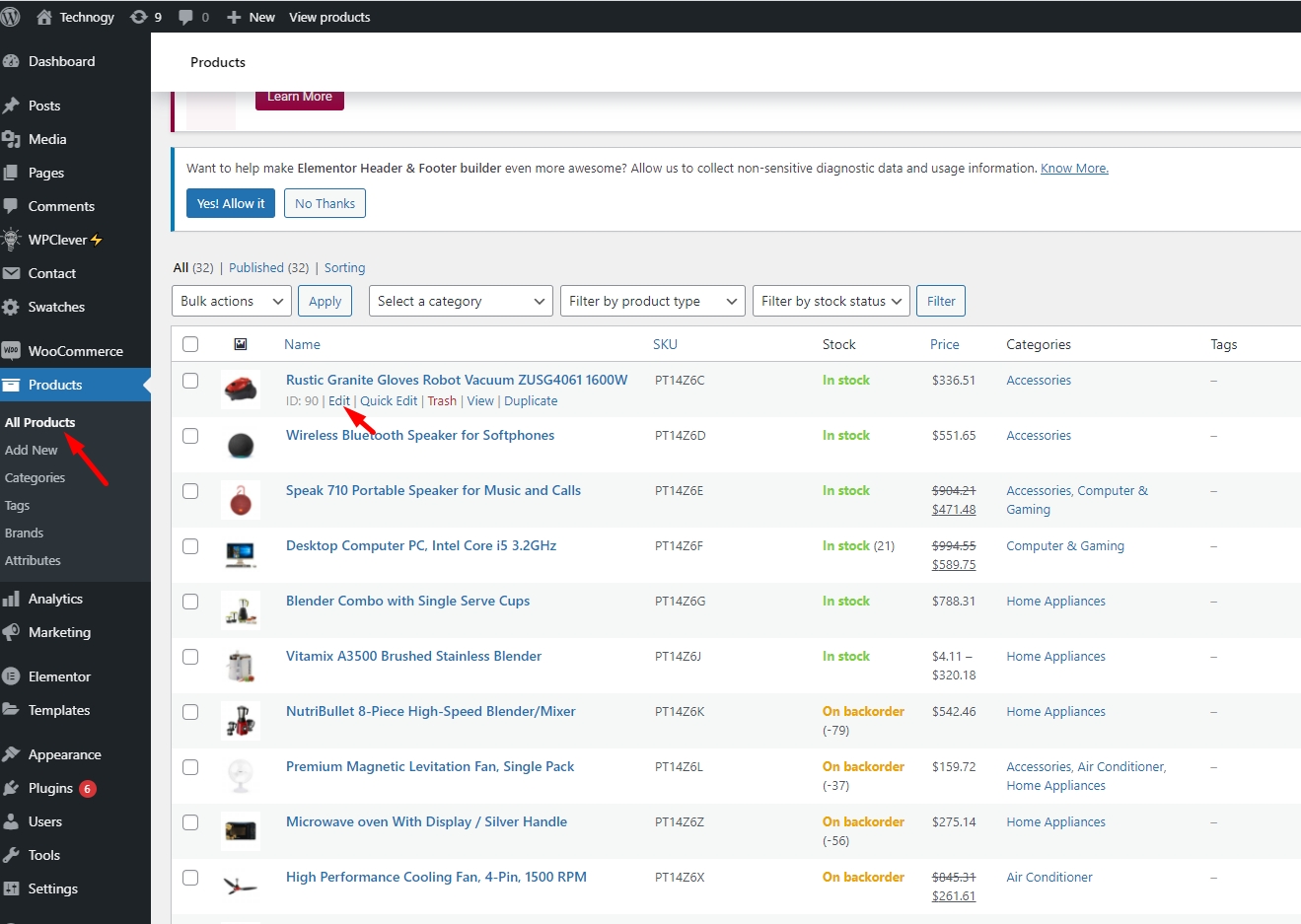Click the image column header icon
The image size is (1301, 924).
click(241, 344)
